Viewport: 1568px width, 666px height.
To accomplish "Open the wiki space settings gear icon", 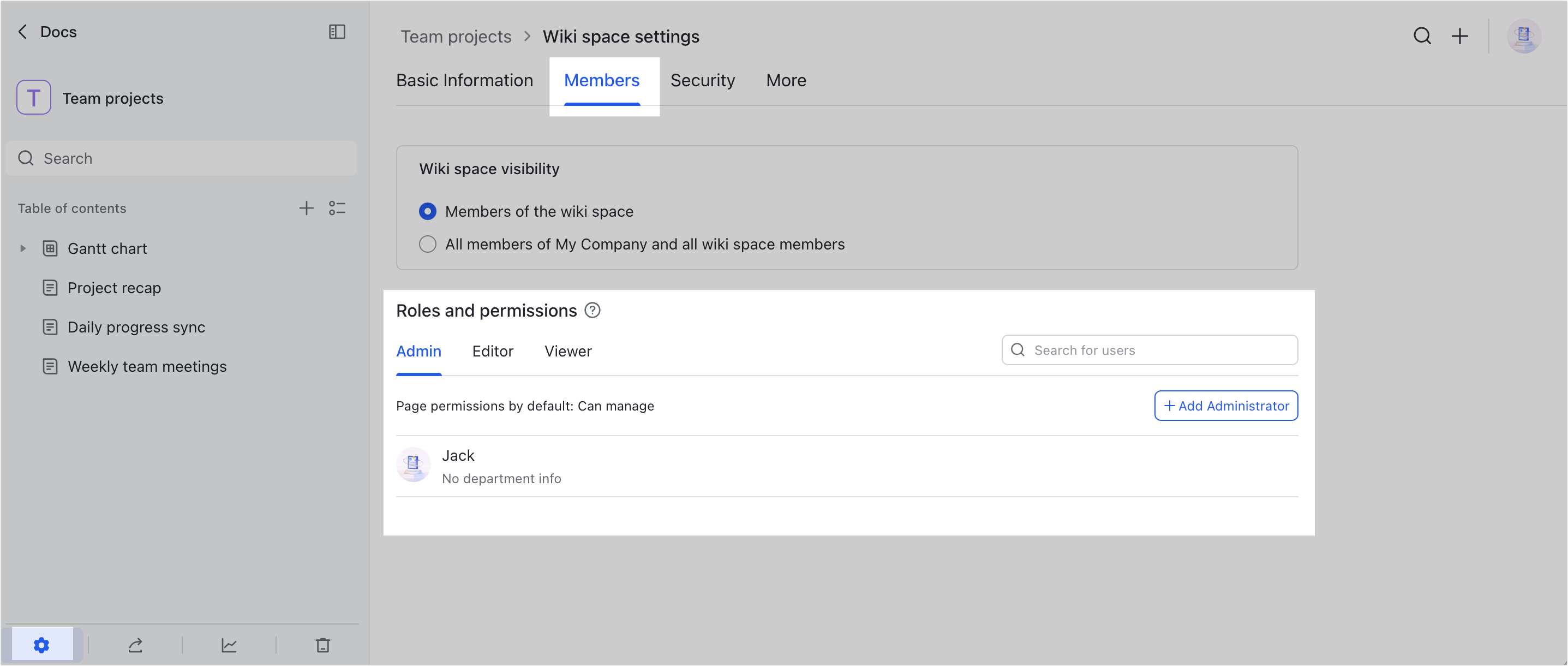I will tap(41, 645).
